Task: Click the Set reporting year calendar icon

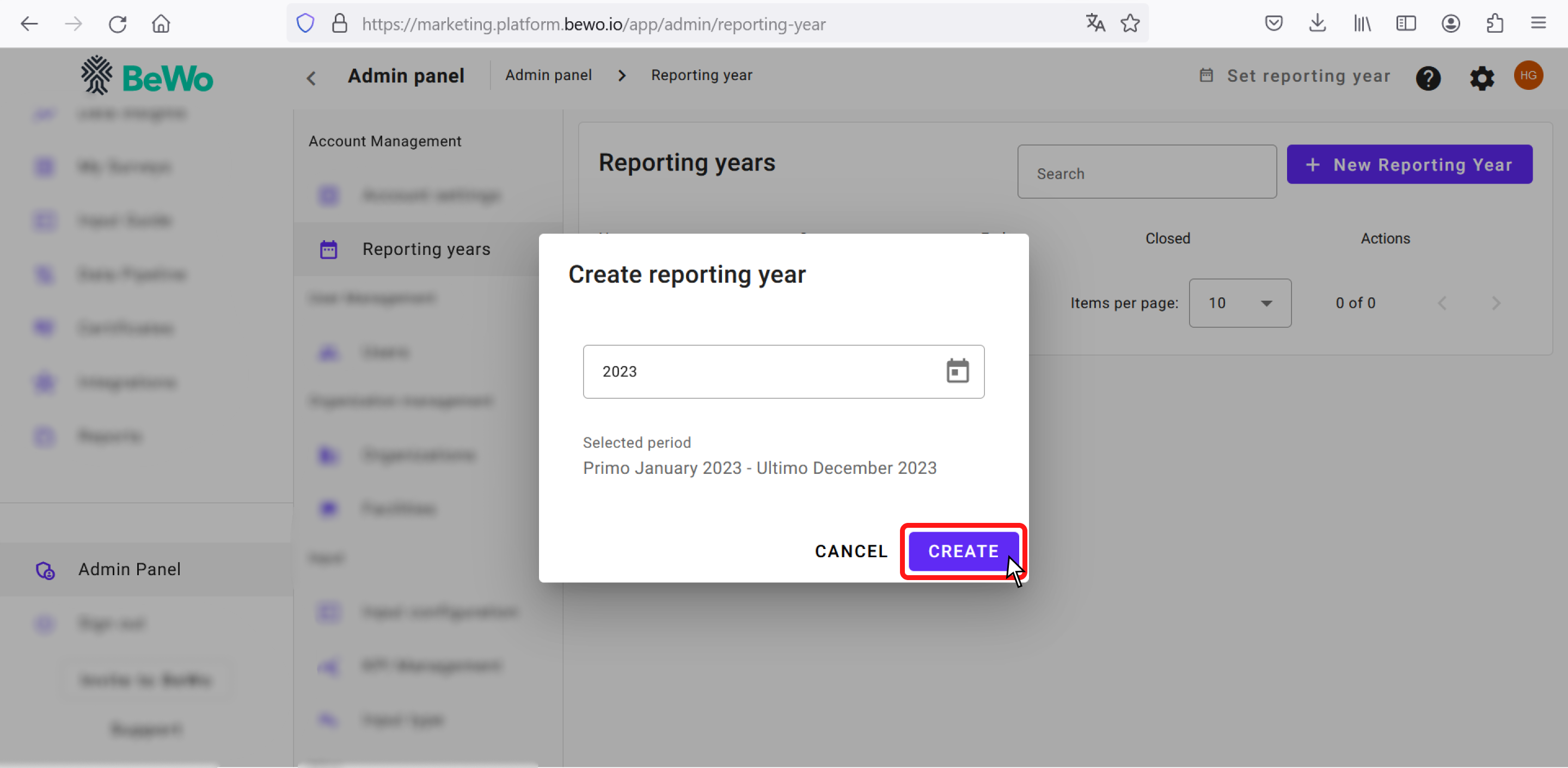Action: click(x=1206, y=75)
